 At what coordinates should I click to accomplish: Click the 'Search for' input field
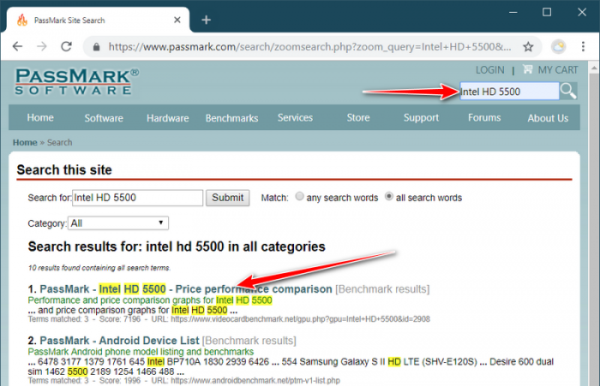(138, 198)
